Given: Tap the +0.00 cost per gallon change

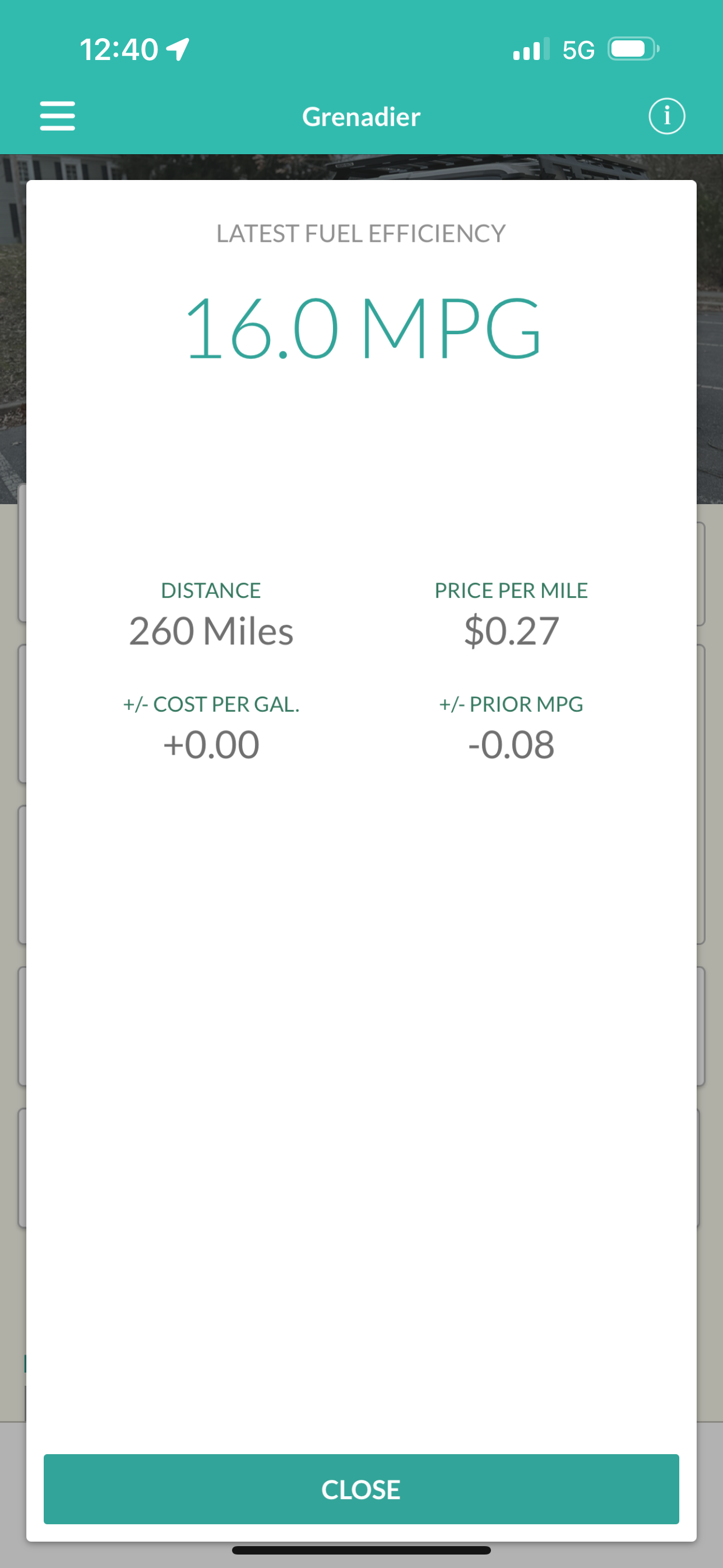Looking at the screenshot, I should coord(211,744).
